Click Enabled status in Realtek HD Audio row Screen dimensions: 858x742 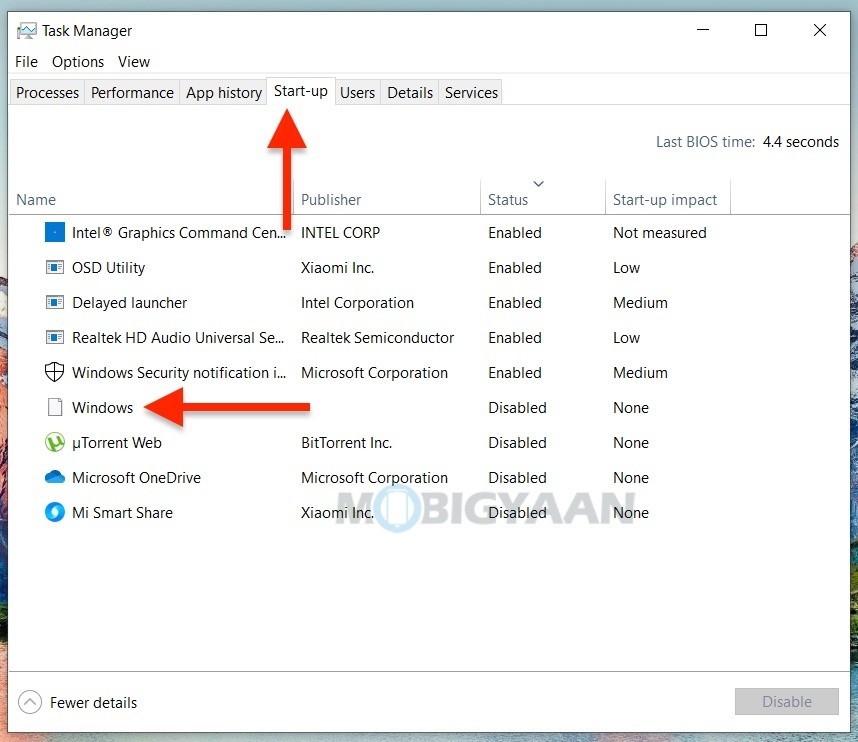click(x=515, y=338)
